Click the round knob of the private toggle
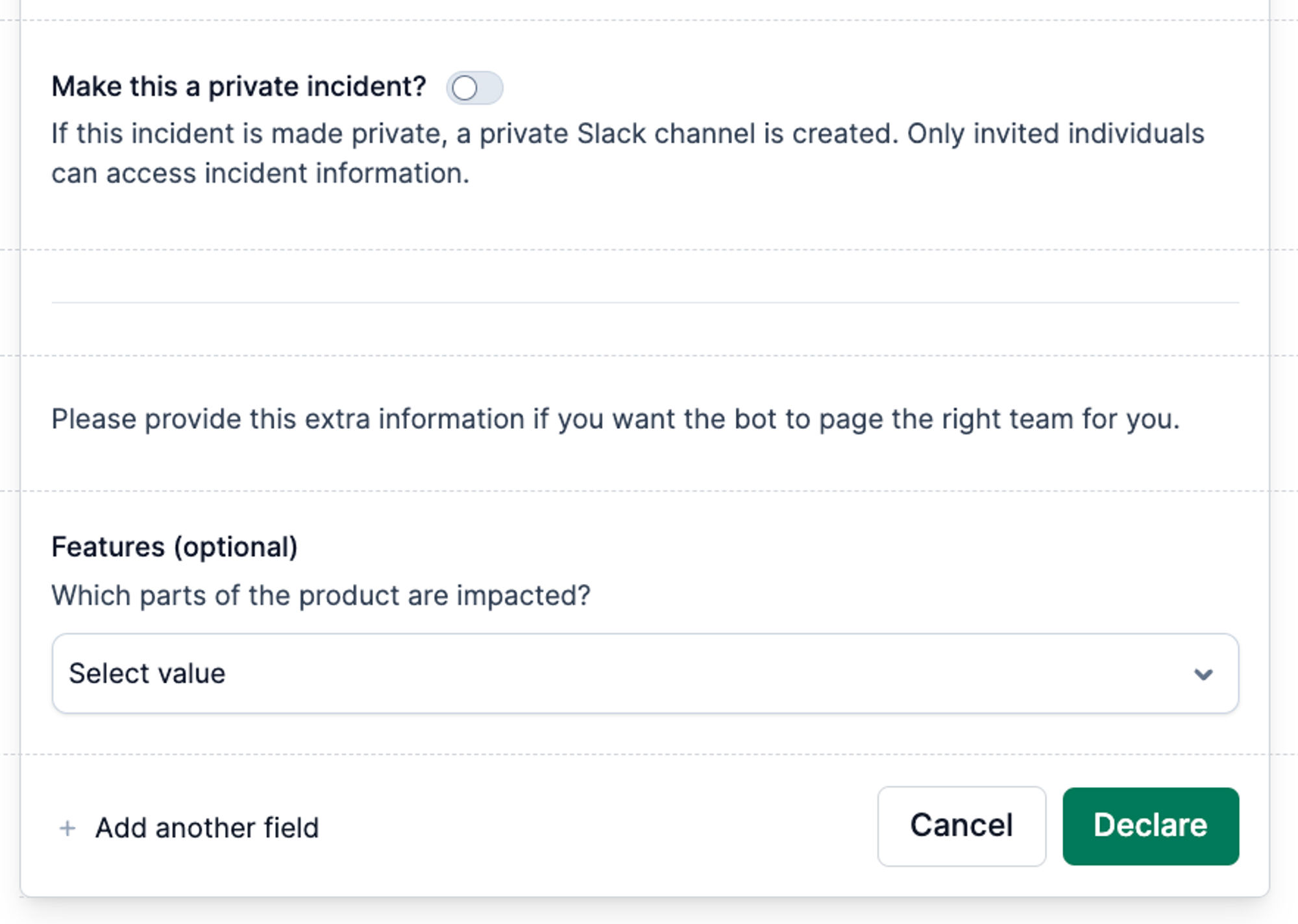The image size is (1298, 924). pos(465,88)
